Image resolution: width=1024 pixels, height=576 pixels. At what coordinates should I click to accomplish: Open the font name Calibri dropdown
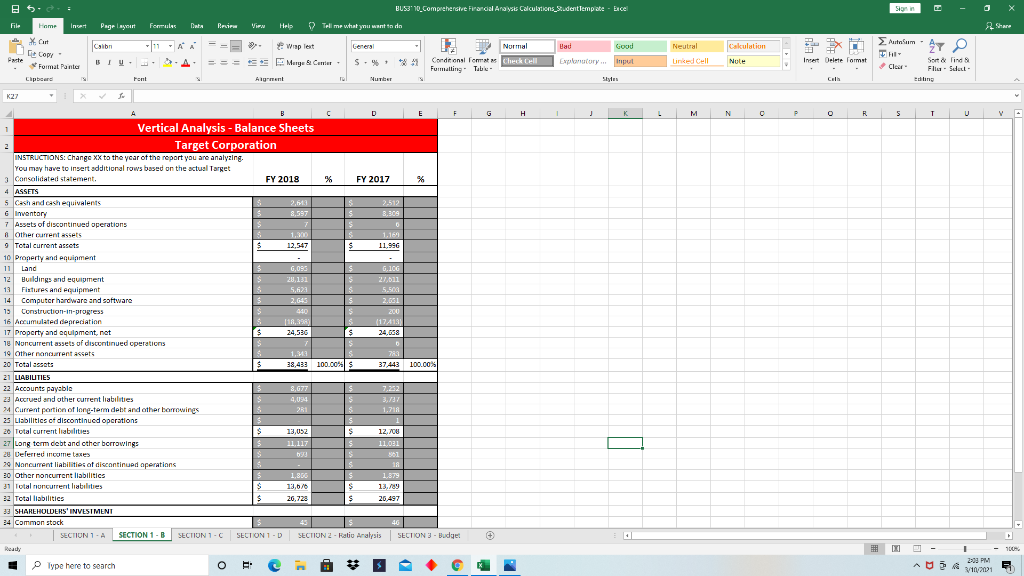pos(147,46)
